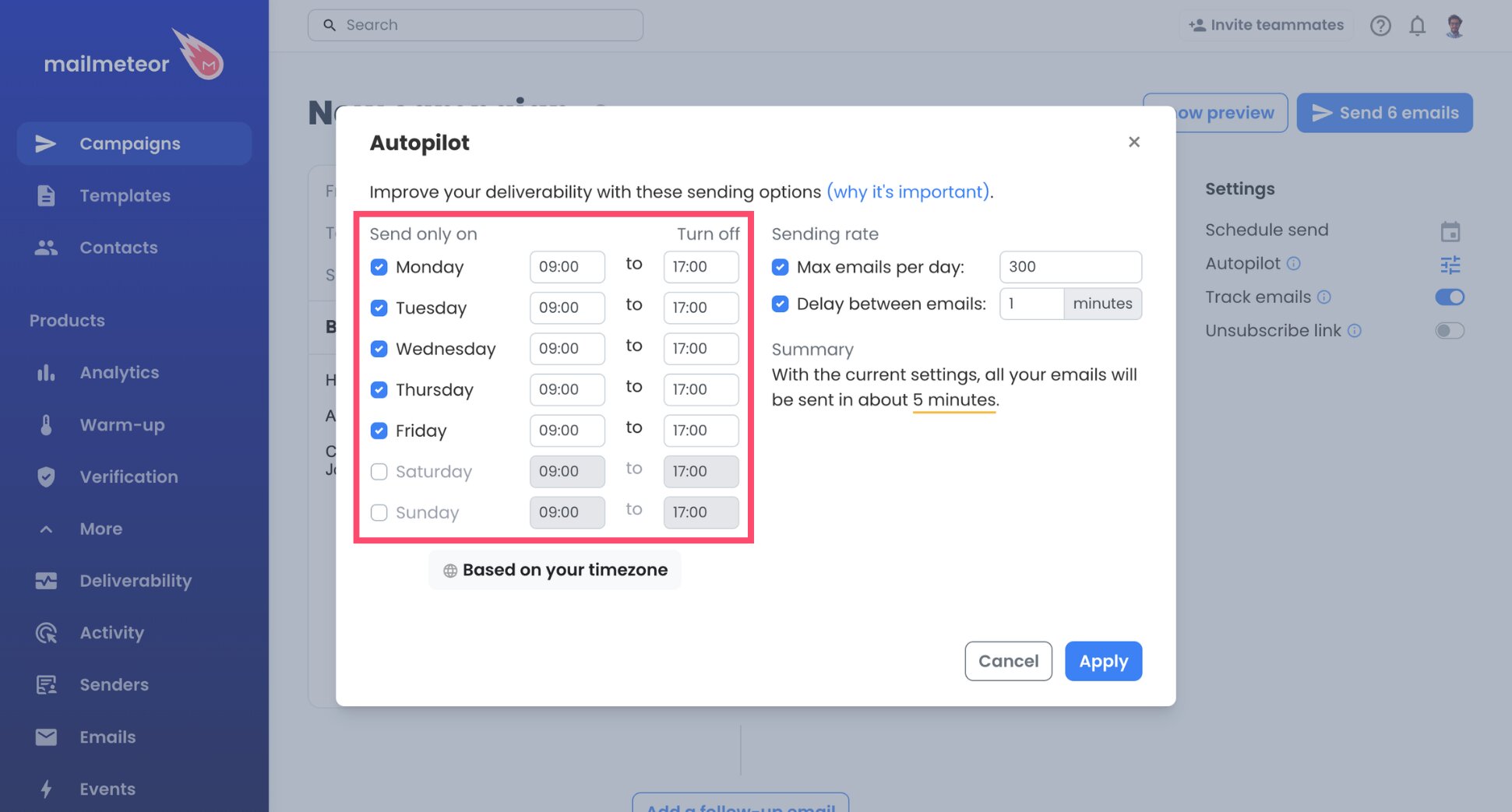This screenshot has height=812, width=1512.
Task: Enable the Saturday checkbox
Action: pyautogui.click(x=379, y=471)
